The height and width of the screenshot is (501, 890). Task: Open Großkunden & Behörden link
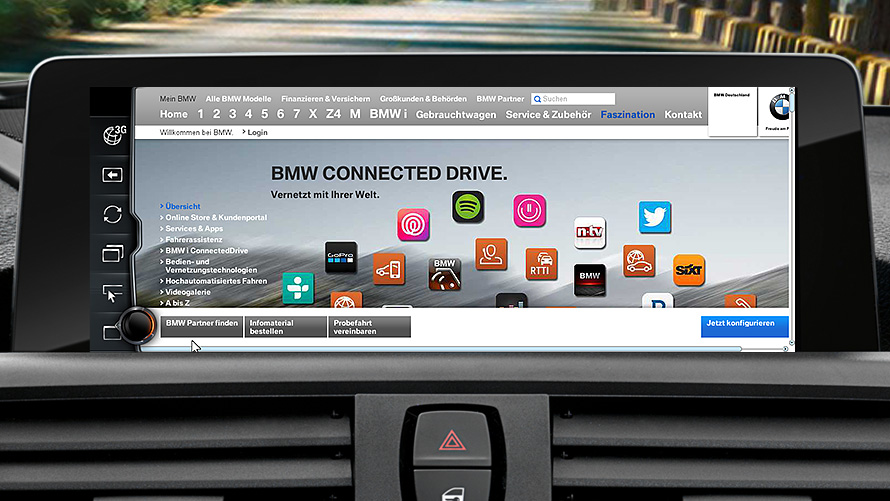point(423,99)
